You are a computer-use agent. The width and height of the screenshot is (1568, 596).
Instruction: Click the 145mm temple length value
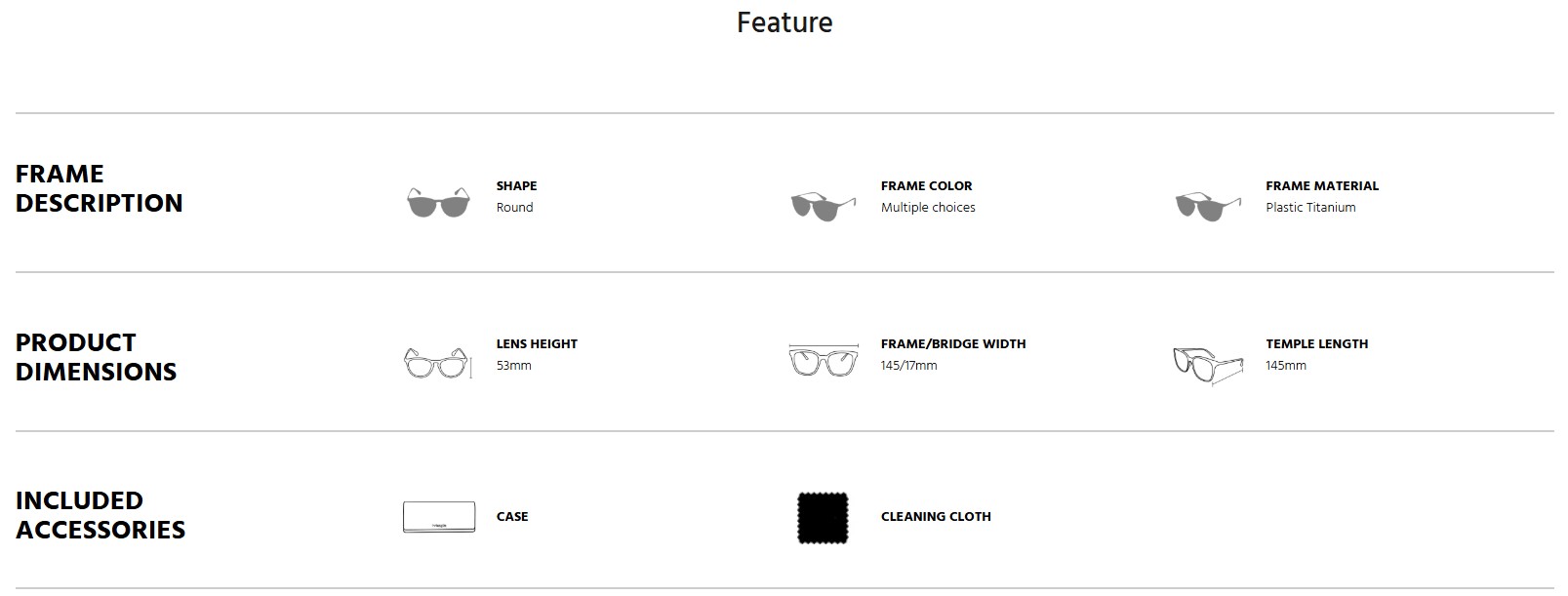(x=1285, y=365)
